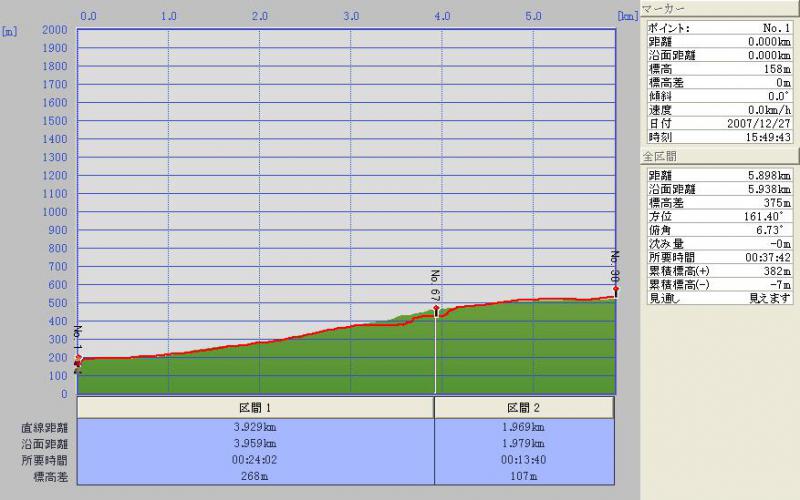This screenshot has width=800, height=500.
Task: Click the final marker at the graph's right end
Action: coord(615,289)
